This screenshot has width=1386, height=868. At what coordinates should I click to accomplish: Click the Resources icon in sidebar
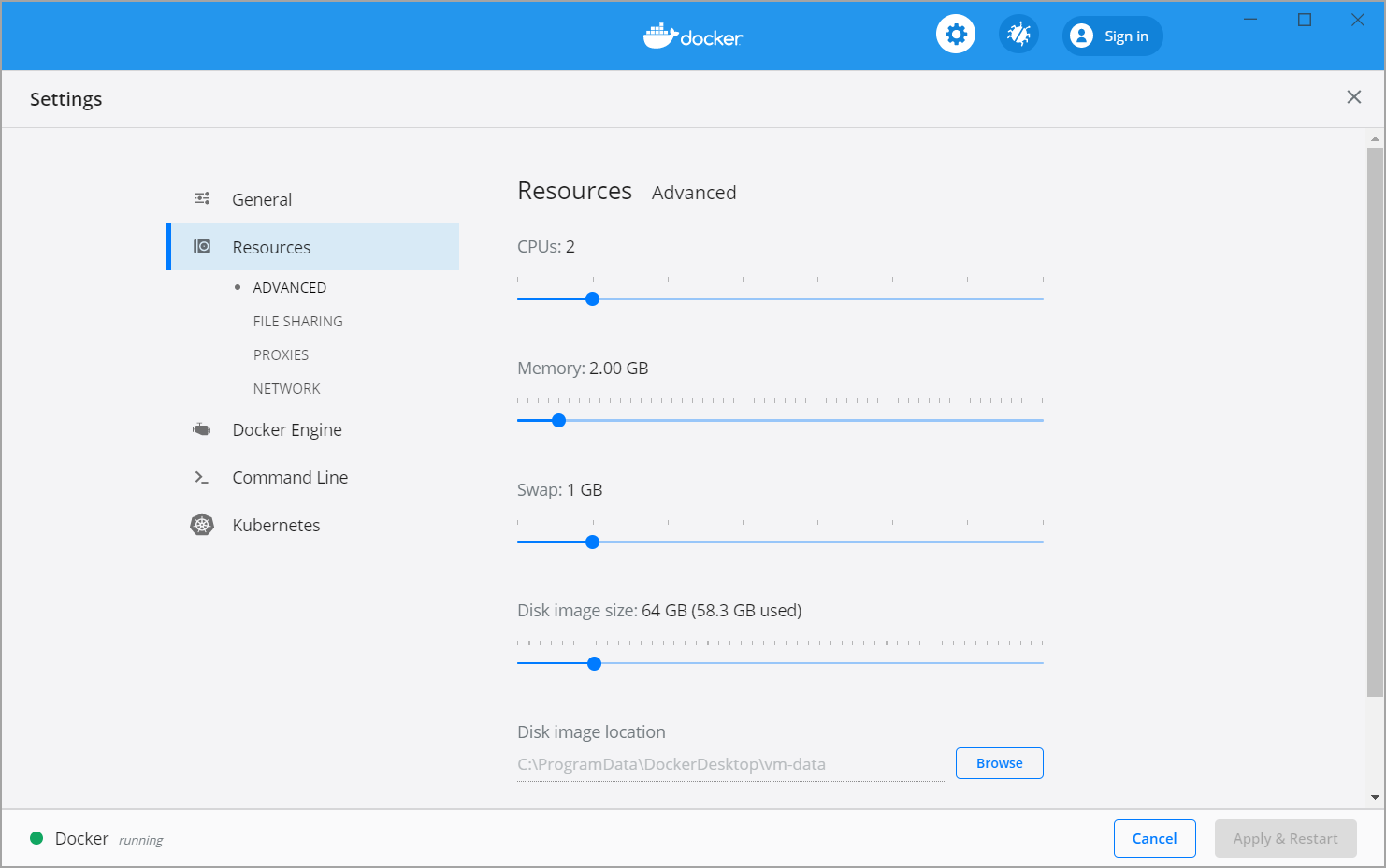pyautogui.click(x=202, y=247)
